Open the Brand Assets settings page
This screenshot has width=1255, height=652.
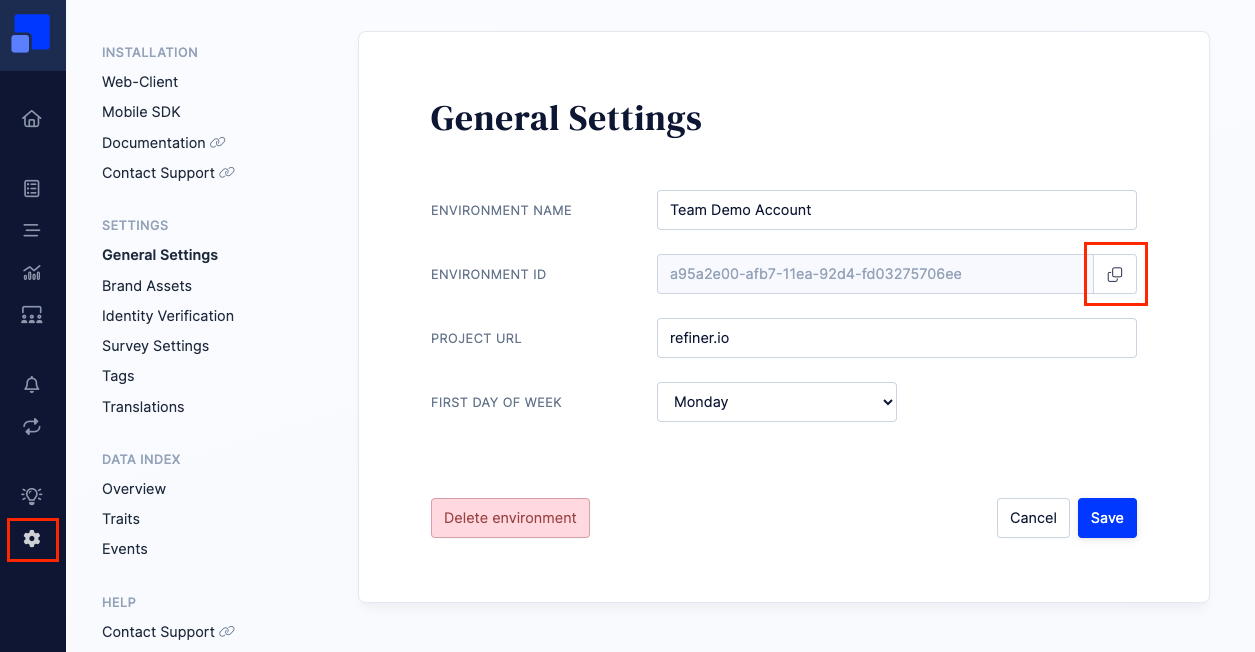(x=147, y=286)
